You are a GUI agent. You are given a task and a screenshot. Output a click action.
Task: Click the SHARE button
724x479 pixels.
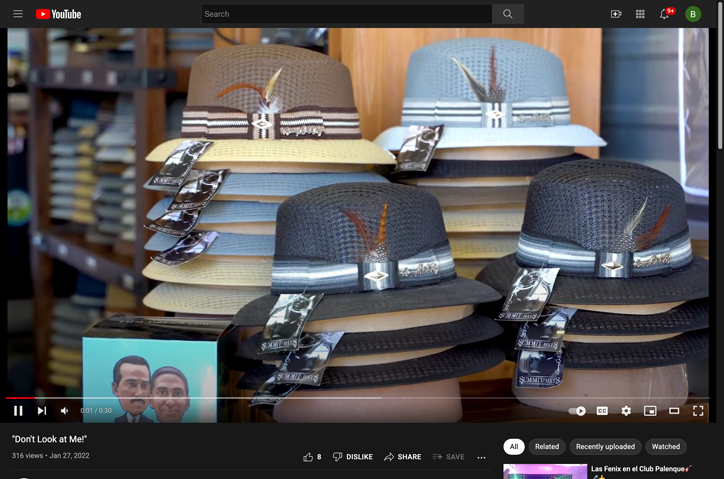pyautogui.click(x=403, y=457)
